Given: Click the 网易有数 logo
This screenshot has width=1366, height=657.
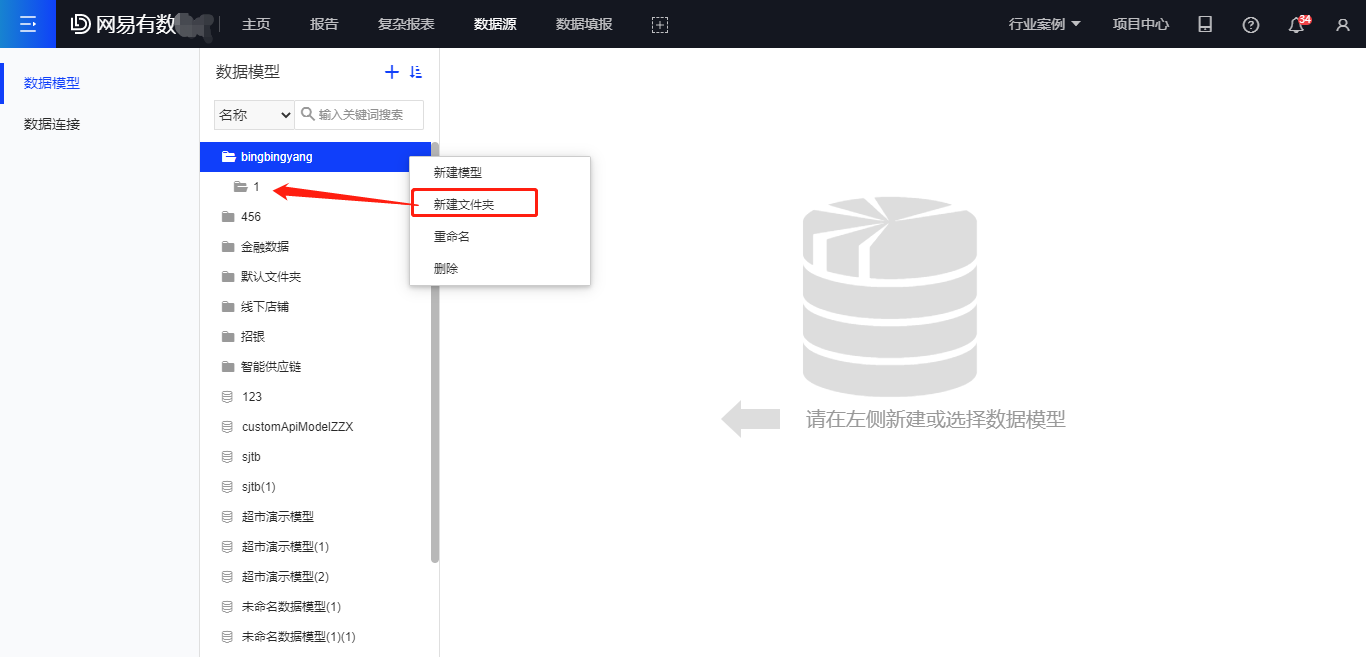Looking at the screenshot, I should point(124,24).
